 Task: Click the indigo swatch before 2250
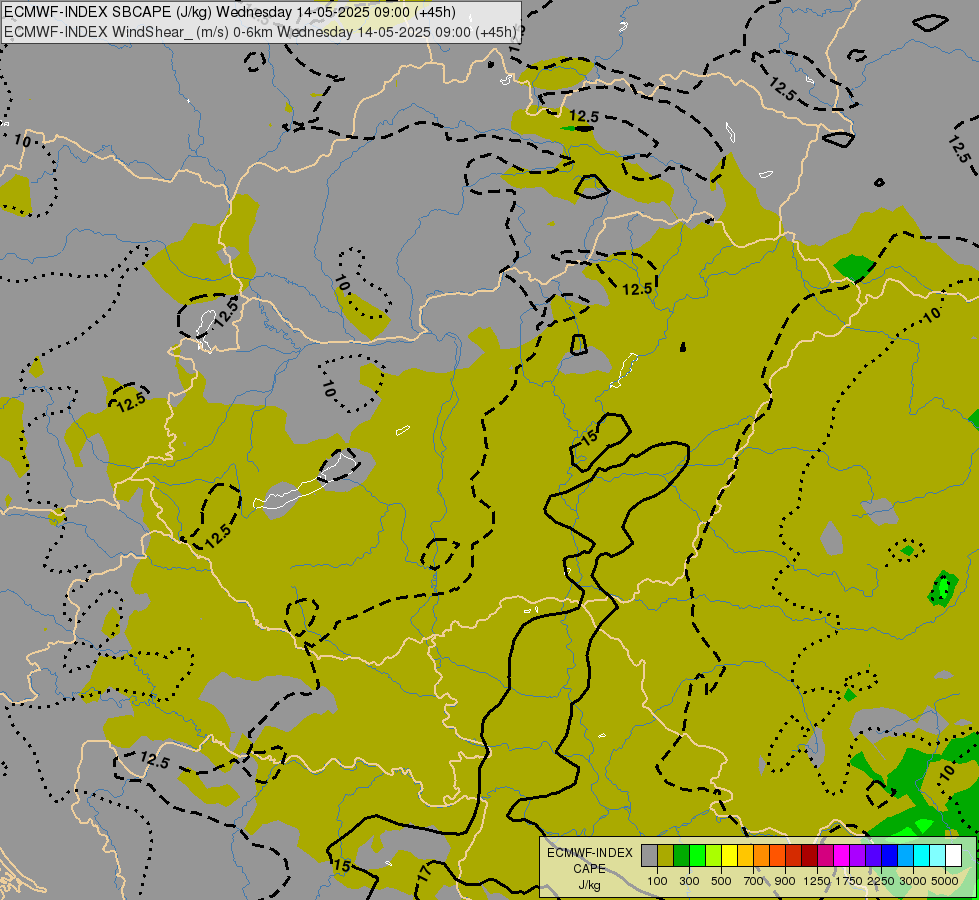tap(874, 856)
